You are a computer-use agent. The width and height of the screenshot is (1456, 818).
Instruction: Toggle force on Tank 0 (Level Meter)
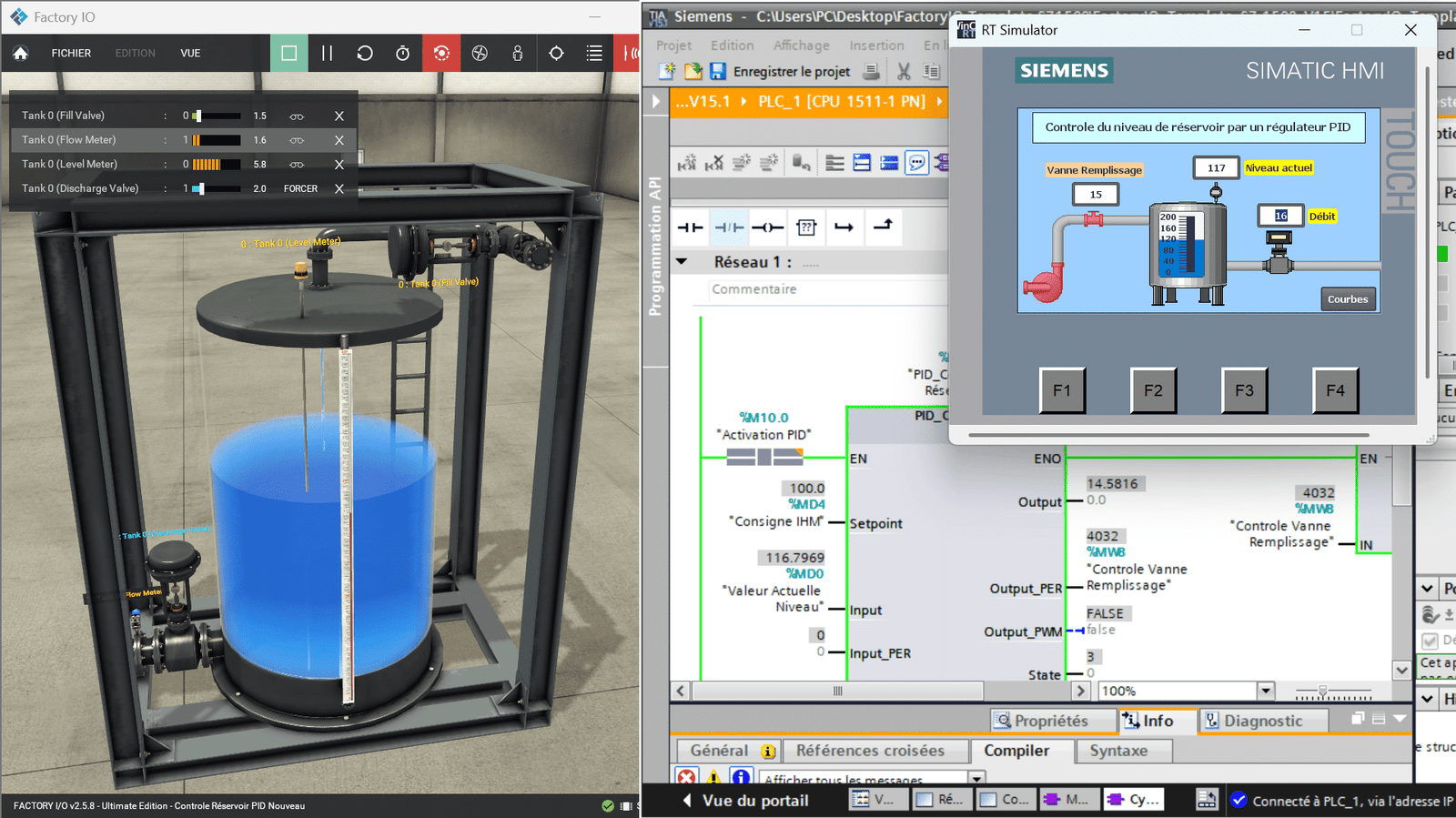[x=297, y=165]
